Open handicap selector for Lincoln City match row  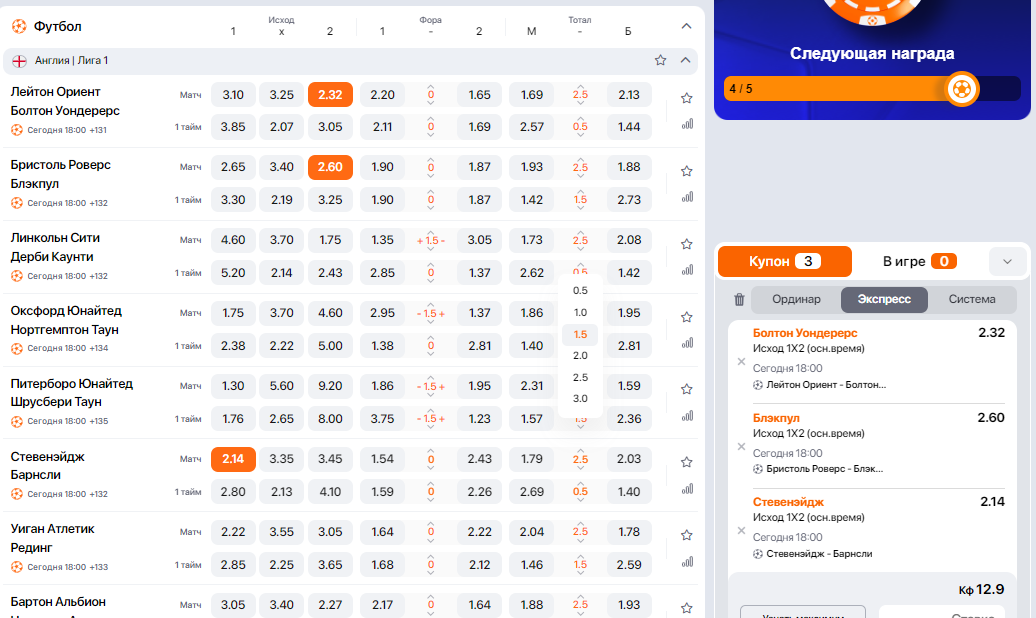coord(431,241)
